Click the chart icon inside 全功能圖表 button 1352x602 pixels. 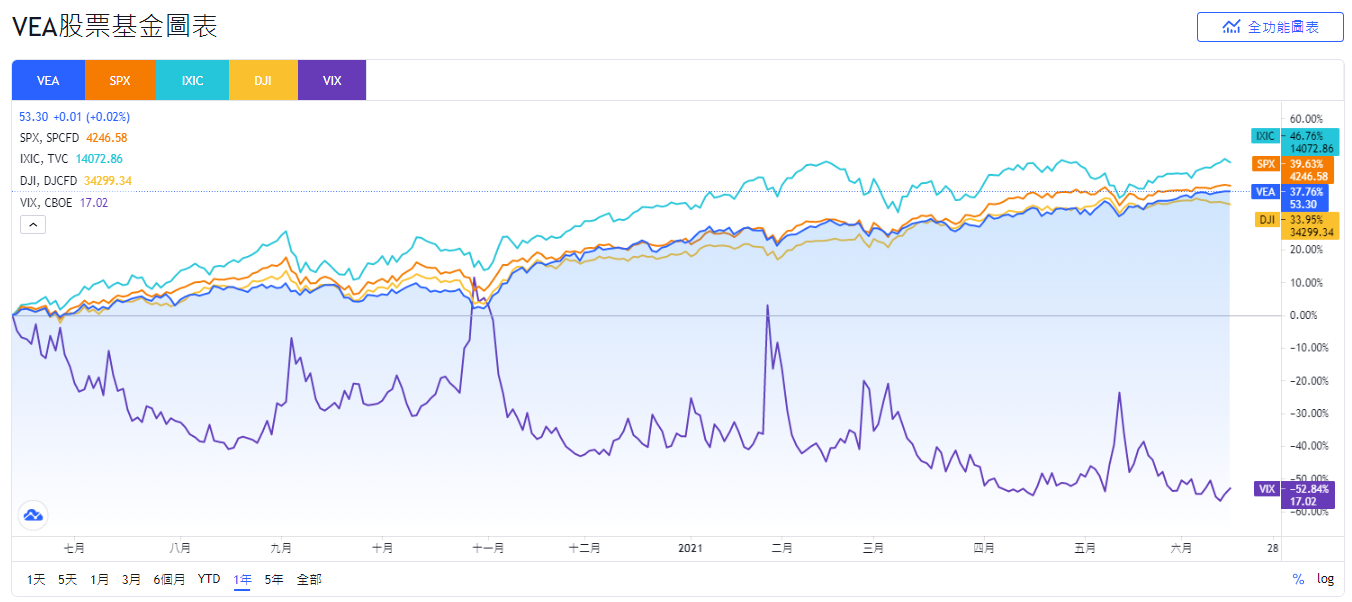click(1232, 27)
